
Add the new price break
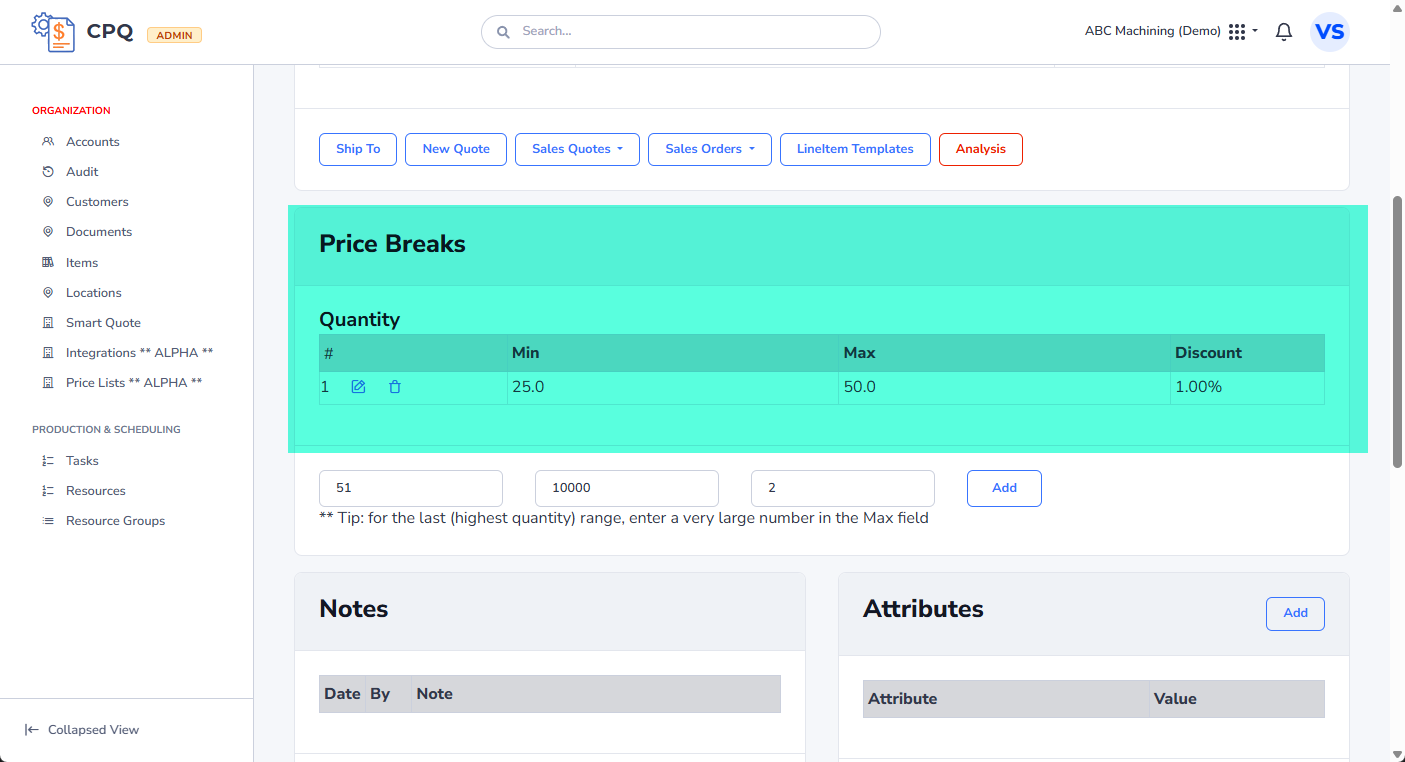1004,488
